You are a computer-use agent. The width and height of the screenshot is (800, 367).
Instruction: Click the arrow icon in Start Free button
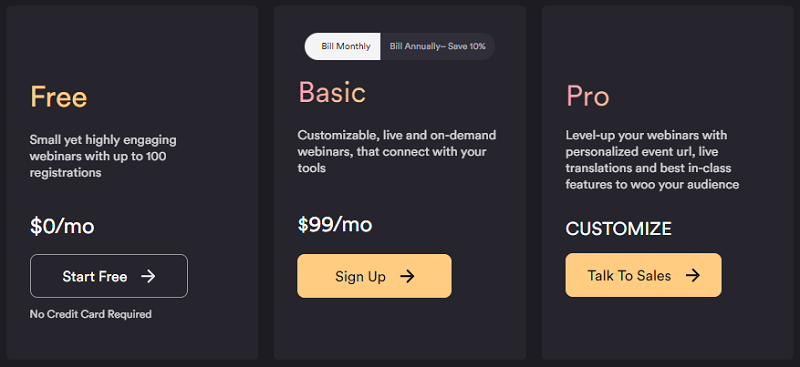[x=148, y=276]
